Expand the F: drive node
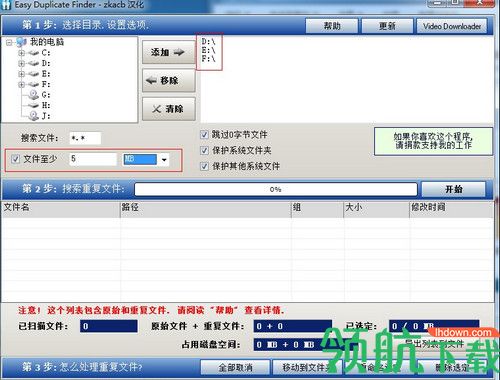The image size is (500, 380). click(22, 85)
